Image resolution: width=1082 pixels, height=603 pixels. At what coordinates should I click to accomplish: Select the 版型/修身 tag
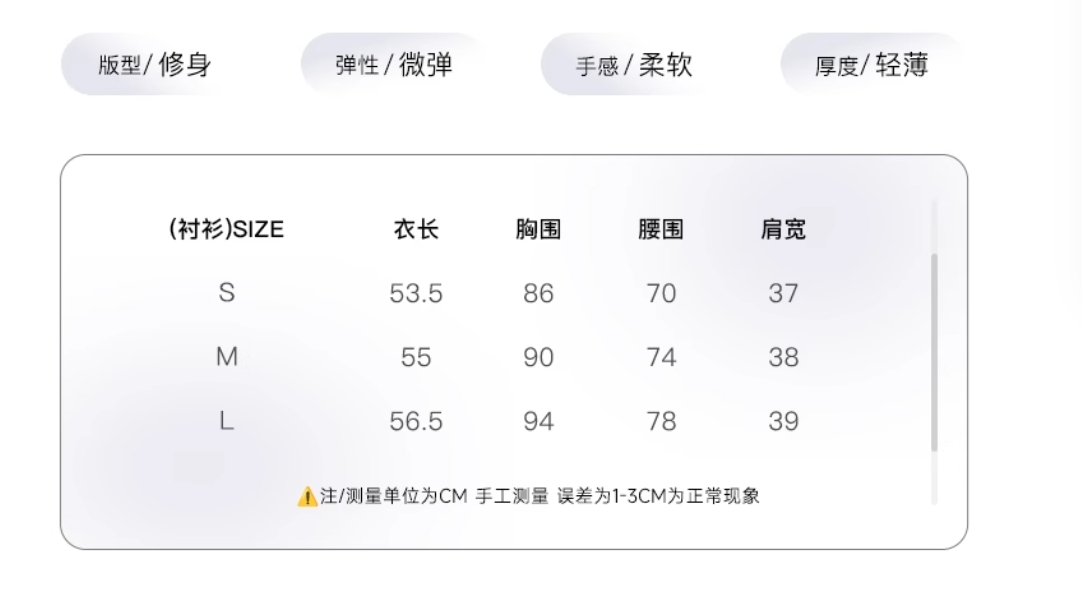[x=154, y=66]
